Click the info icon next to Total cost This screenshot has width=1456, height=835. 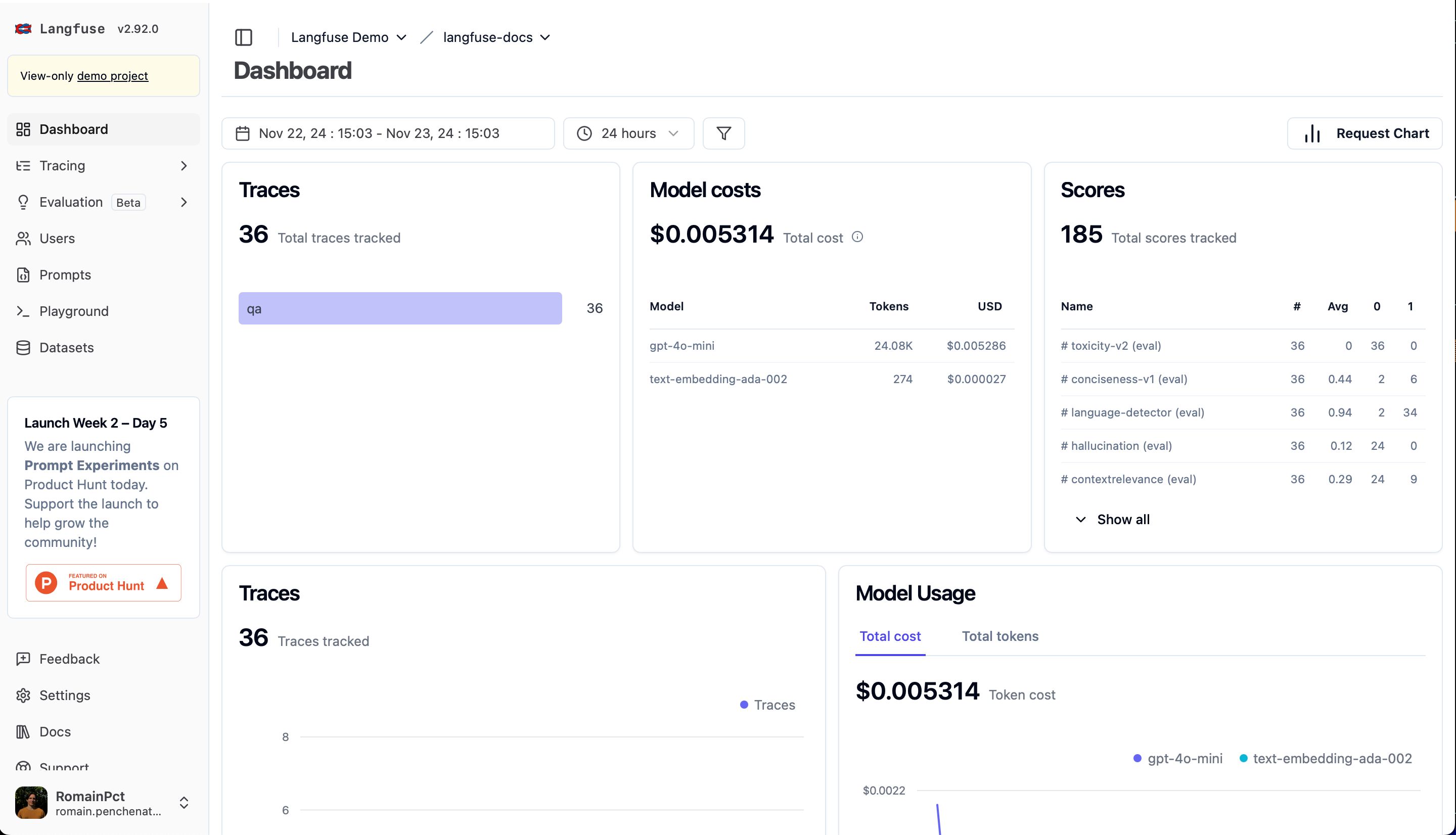[x=857, y=237]
